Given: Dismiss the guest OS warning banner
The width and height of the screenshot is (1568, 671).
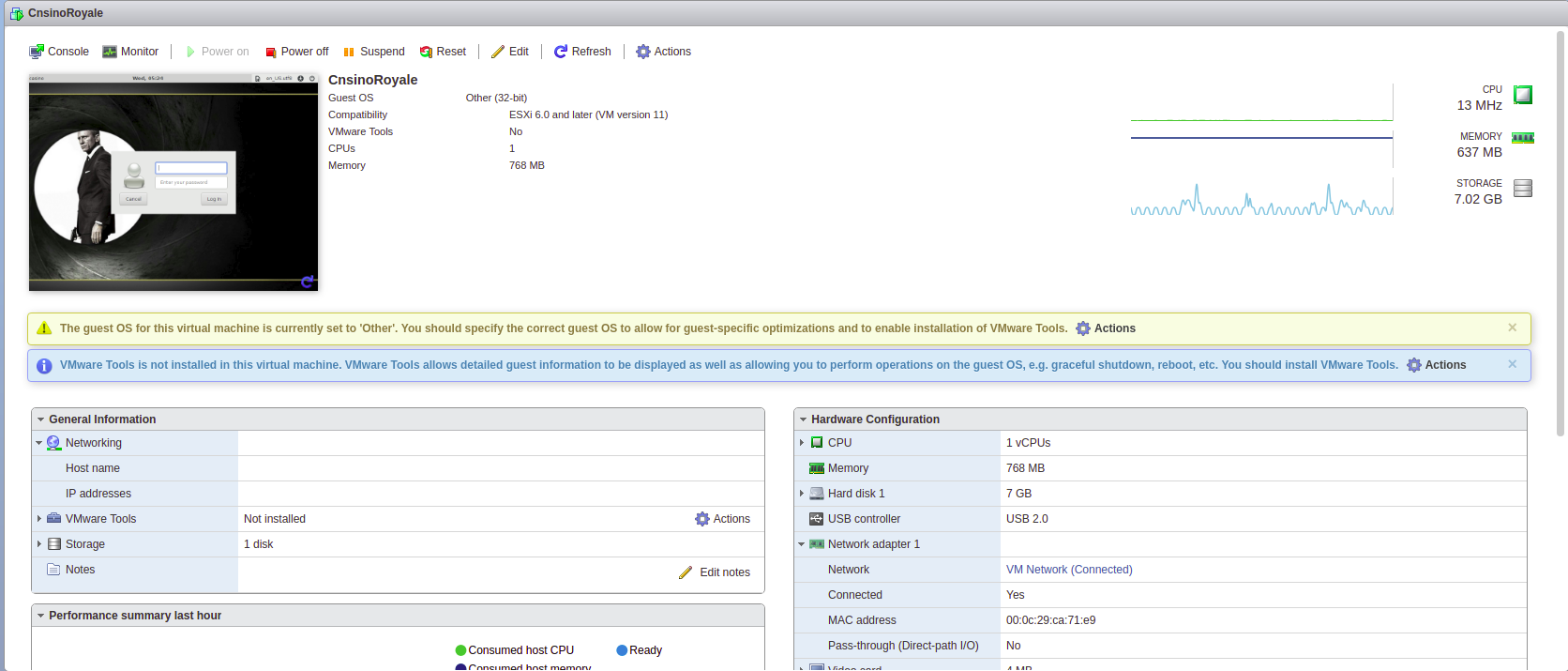Looking at the screenshot, I should [x=1512, y=328].
